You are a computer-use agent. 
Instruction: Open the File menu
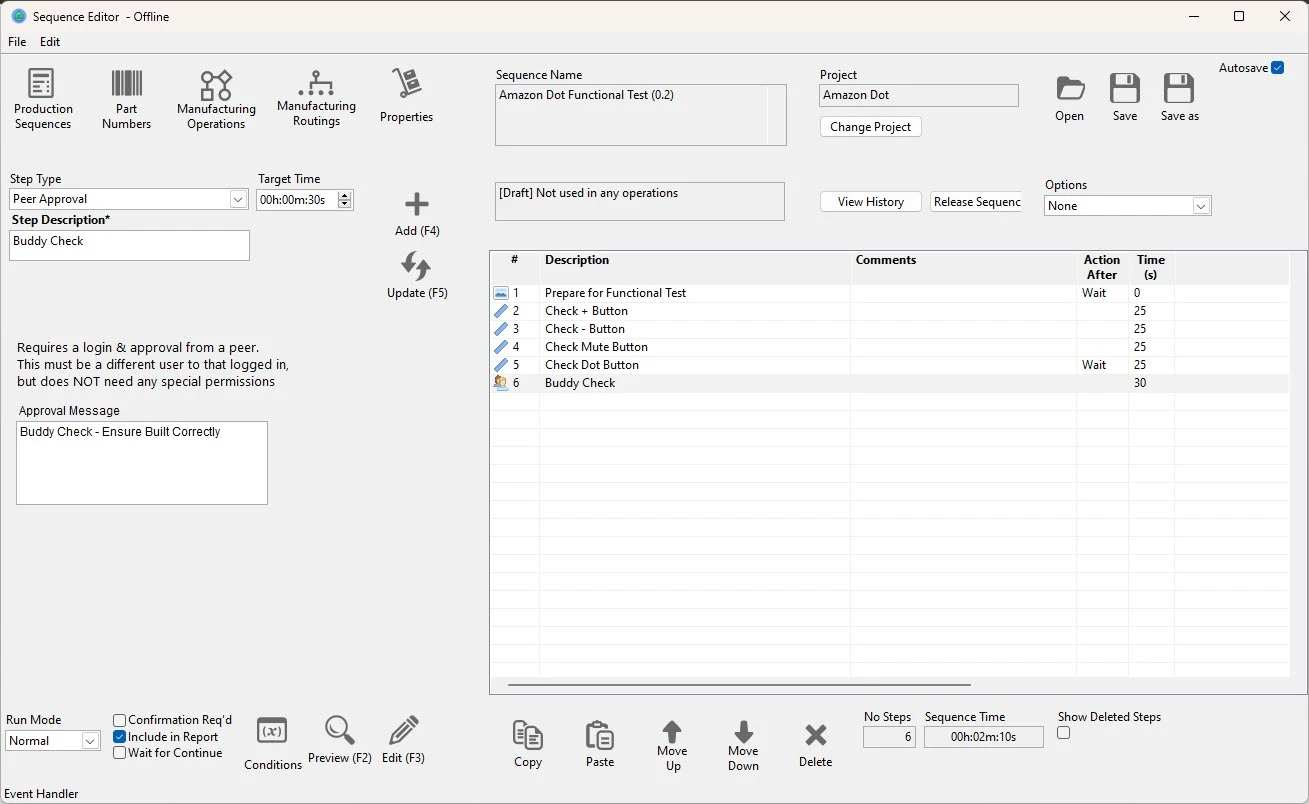[16, 42]
